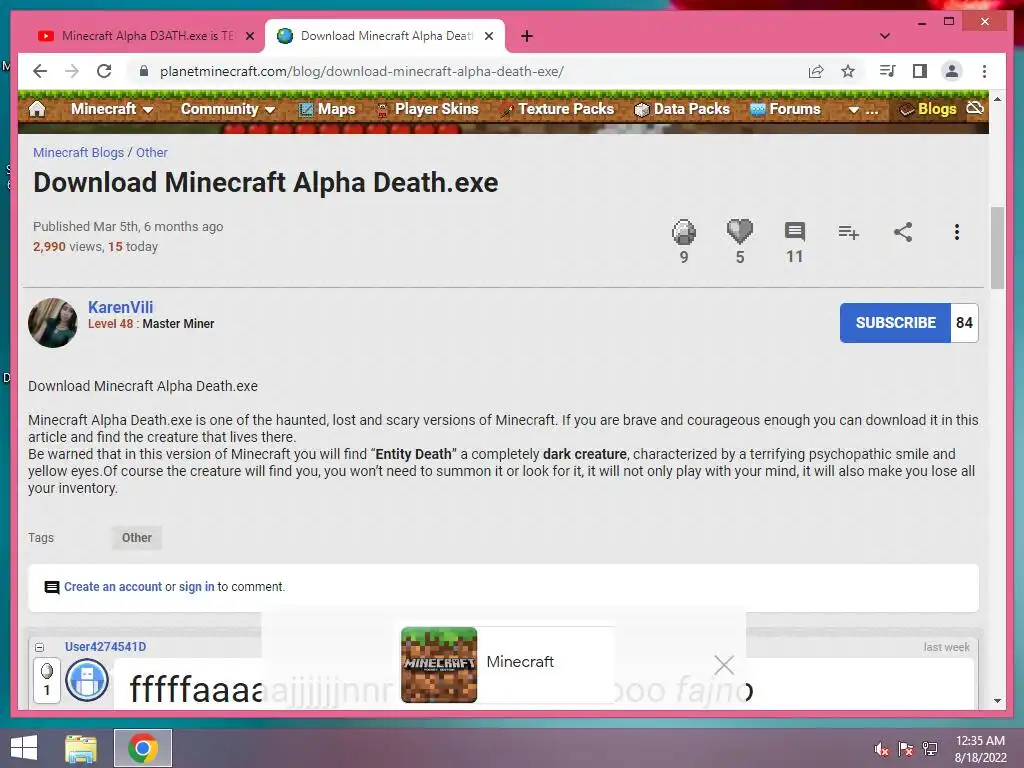The width and height of the screenshot is (1024, 768).
Task: Open File Explorer from the taskbar
Action: [x=81, y=748]
